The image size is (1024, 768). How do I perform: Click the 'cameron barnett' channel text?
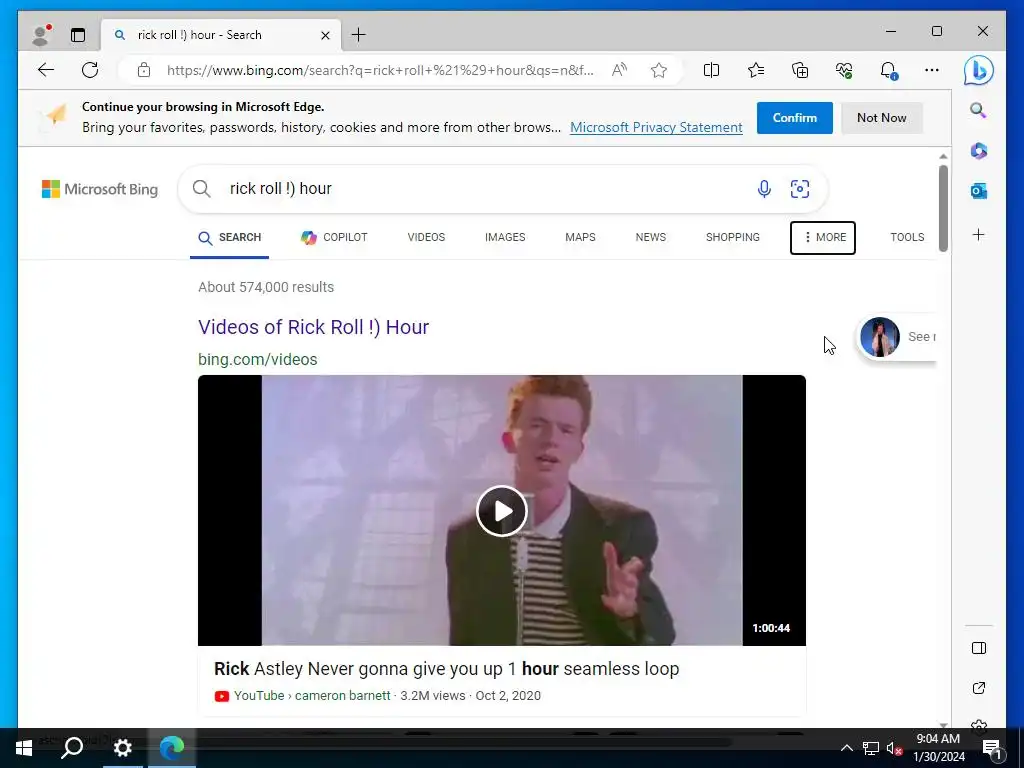pyautogui.click(x=342, y=696)
